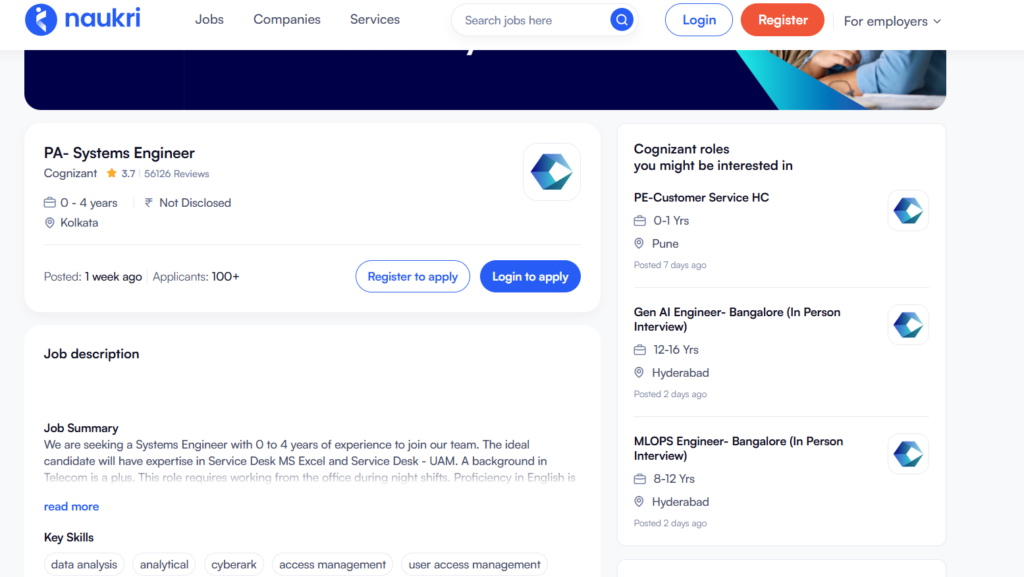Click briefcase icon beside 0 - 4 years

click(50, 203)
